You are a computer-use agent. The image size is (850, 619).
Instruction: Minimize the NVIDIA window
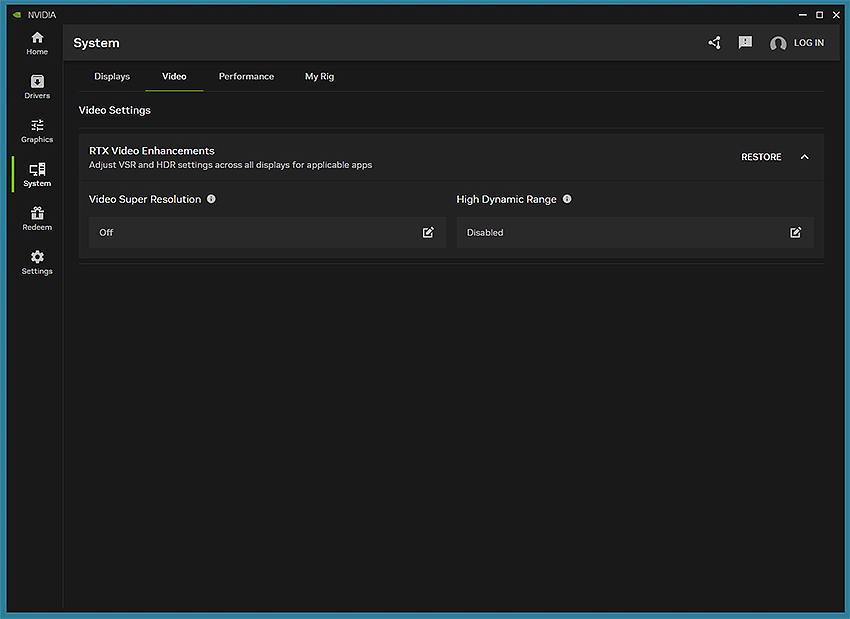tap(803, 15)
